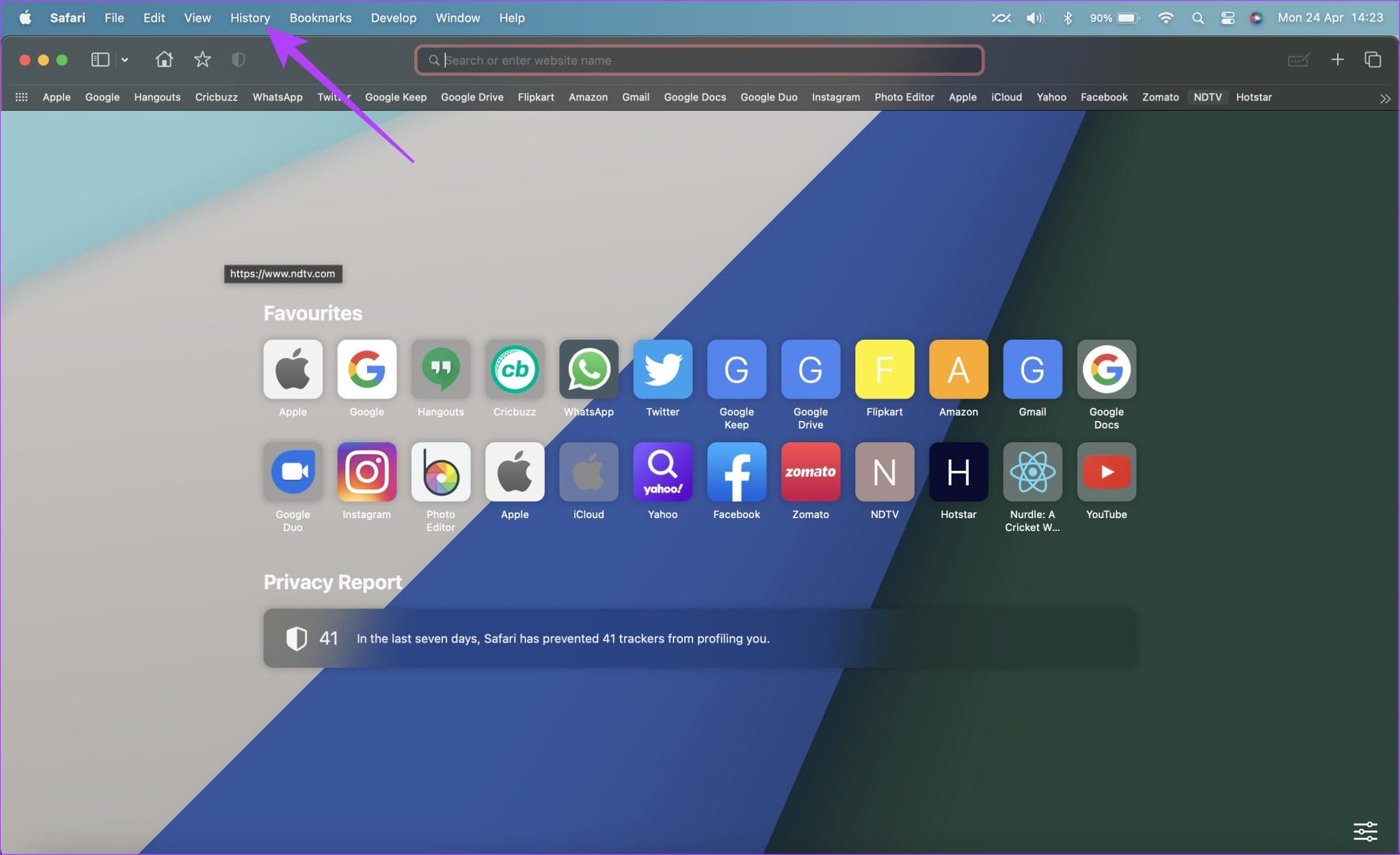Viewport: 1400px width, 855px height.
Task: Click the battery status showing 90%
Action: coord(1115,18)
